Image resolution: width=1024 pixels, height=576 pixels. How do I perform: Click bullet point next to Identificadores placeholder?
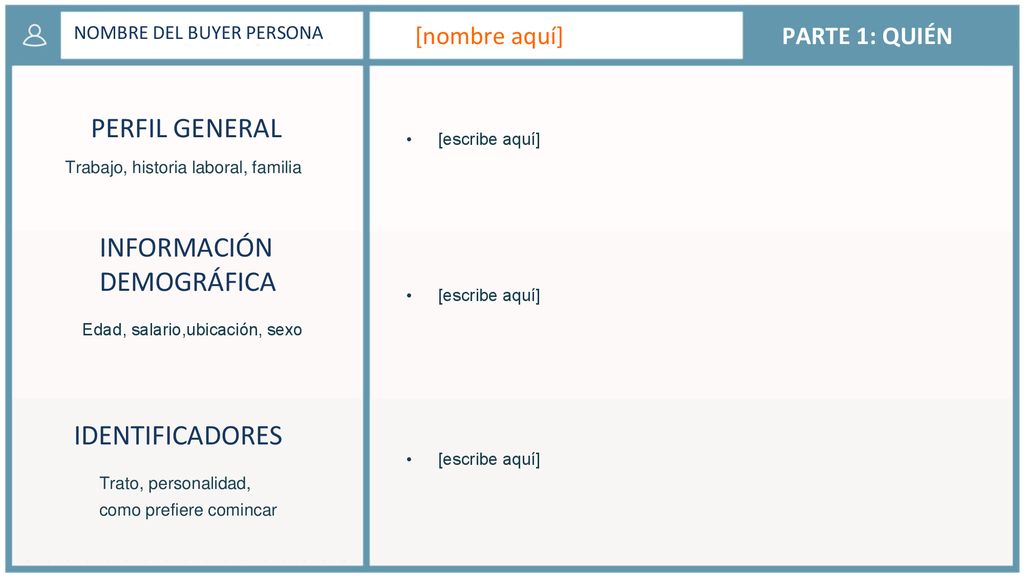[409, 460]
